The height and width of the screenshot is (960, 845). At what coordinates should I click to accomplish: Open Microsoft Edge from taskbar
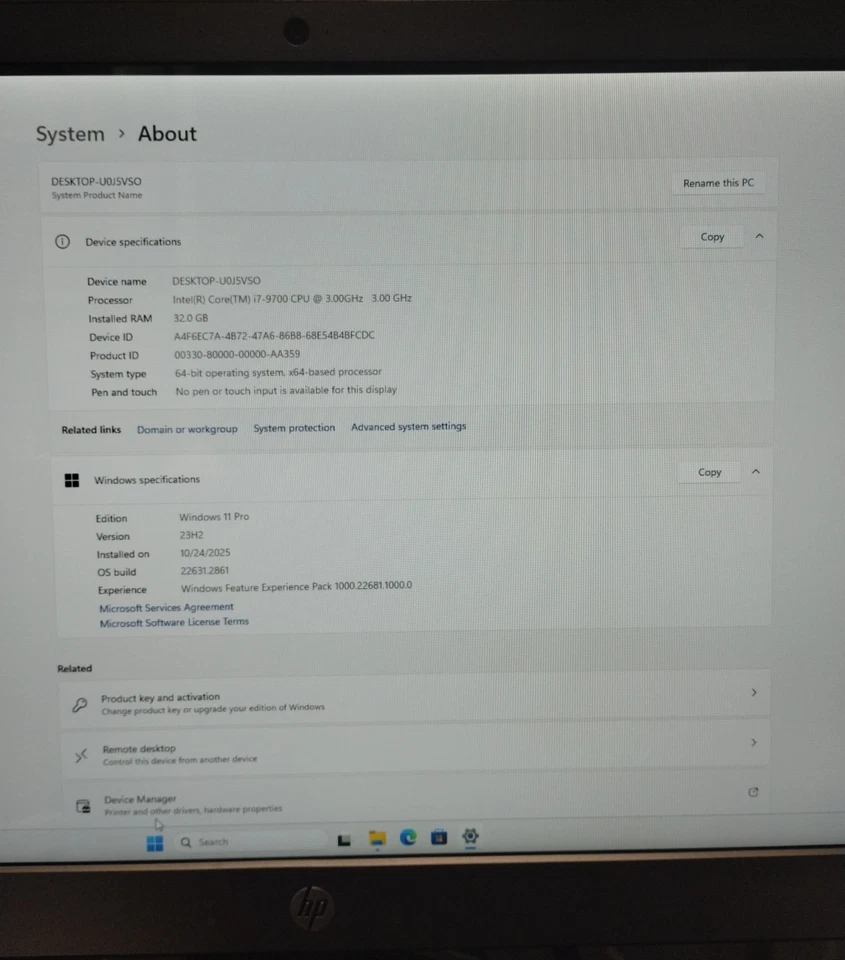(408, 837)
